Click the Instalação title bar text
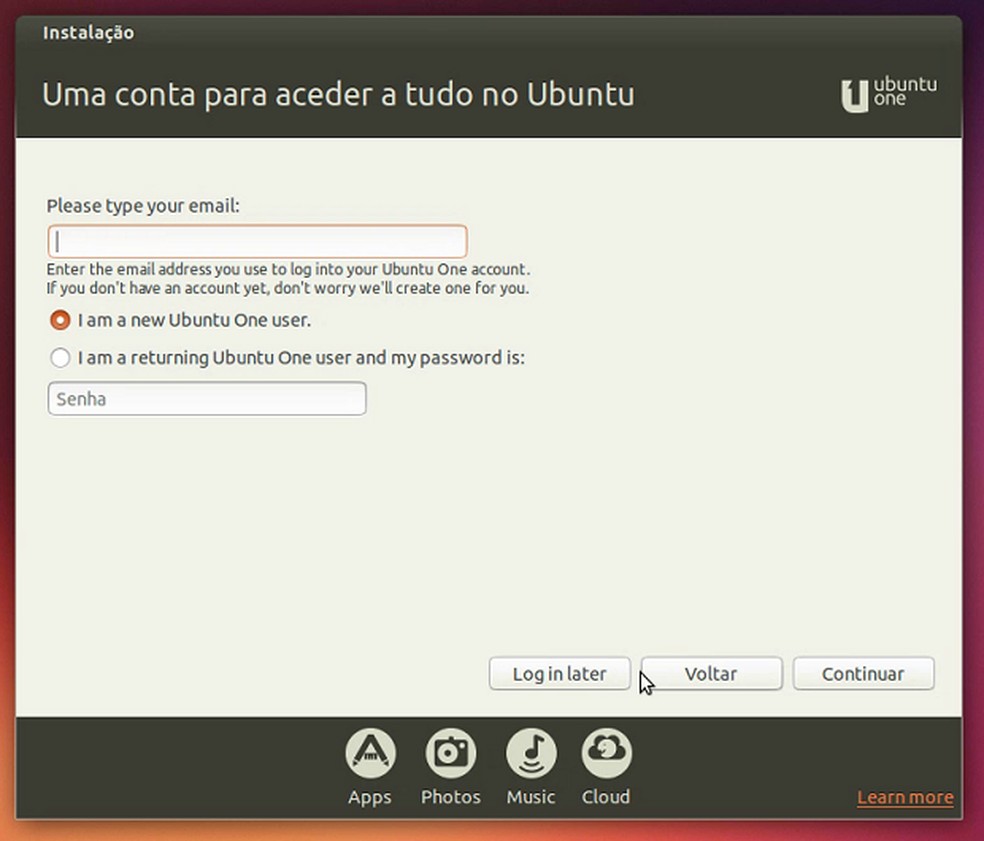Screen dimensions: 984x841 click(87, 32)
